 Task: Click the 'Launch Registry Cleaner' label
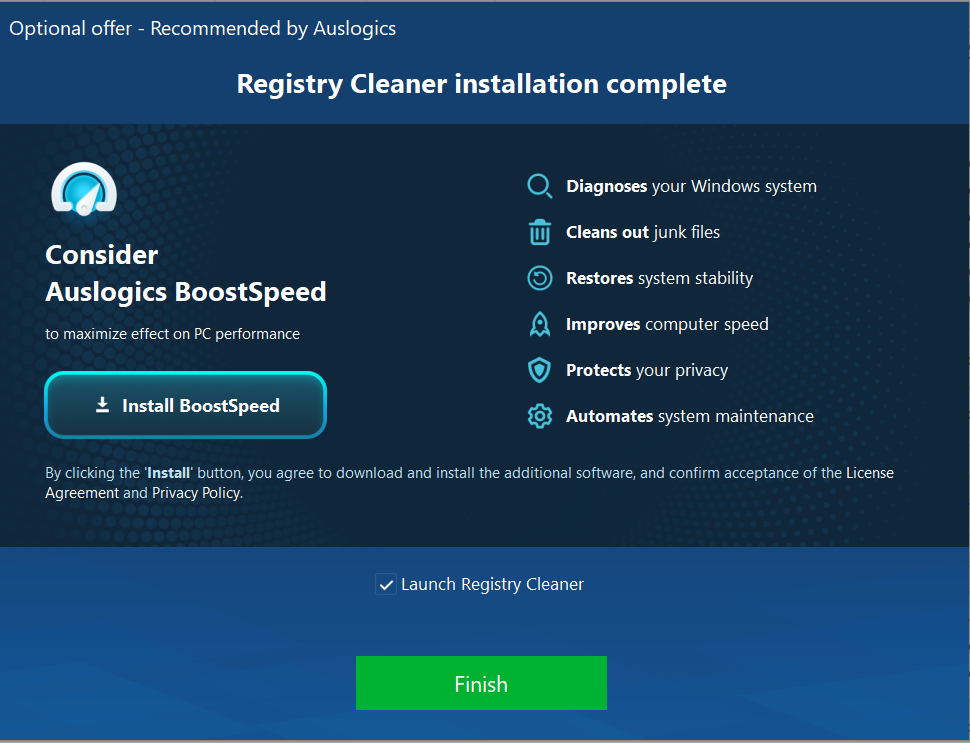[x=492, y=585]
